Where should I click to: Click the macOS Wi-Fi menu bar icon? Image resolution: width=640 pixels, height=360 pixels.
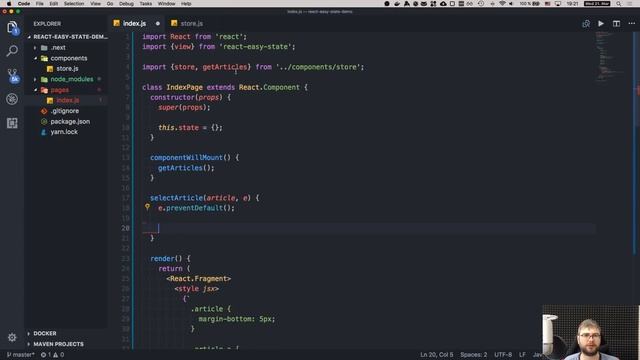coord(502,4)
